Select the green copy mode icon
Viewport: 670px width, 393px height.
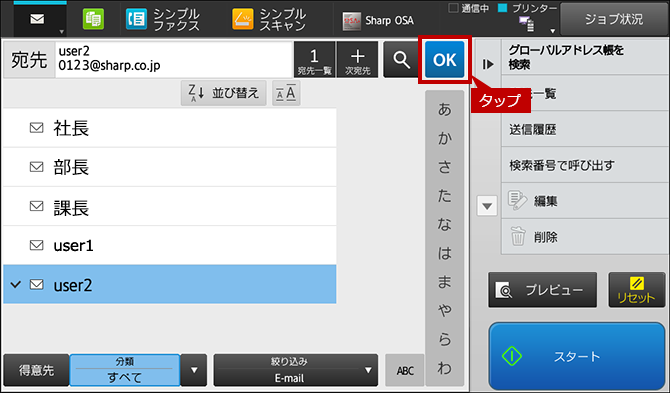point(93,20)
